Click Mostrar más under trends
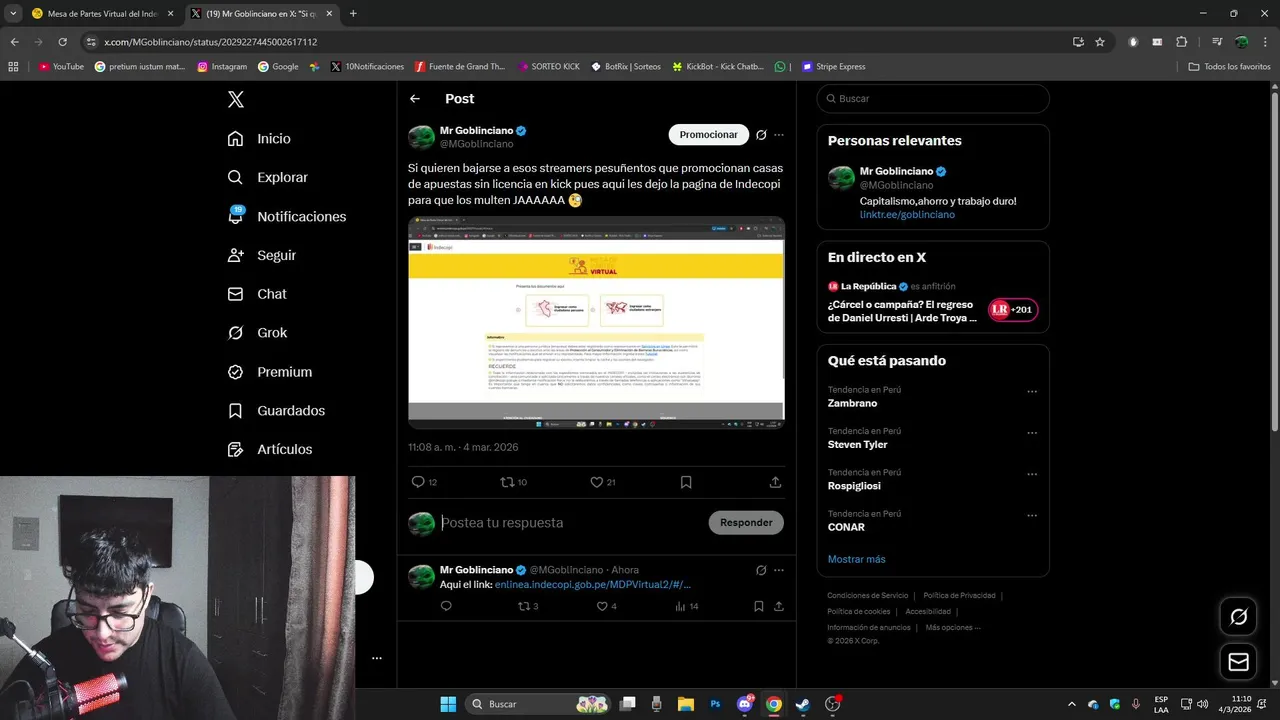This screenshot has height=720, width=1280. tap(856, 559)
